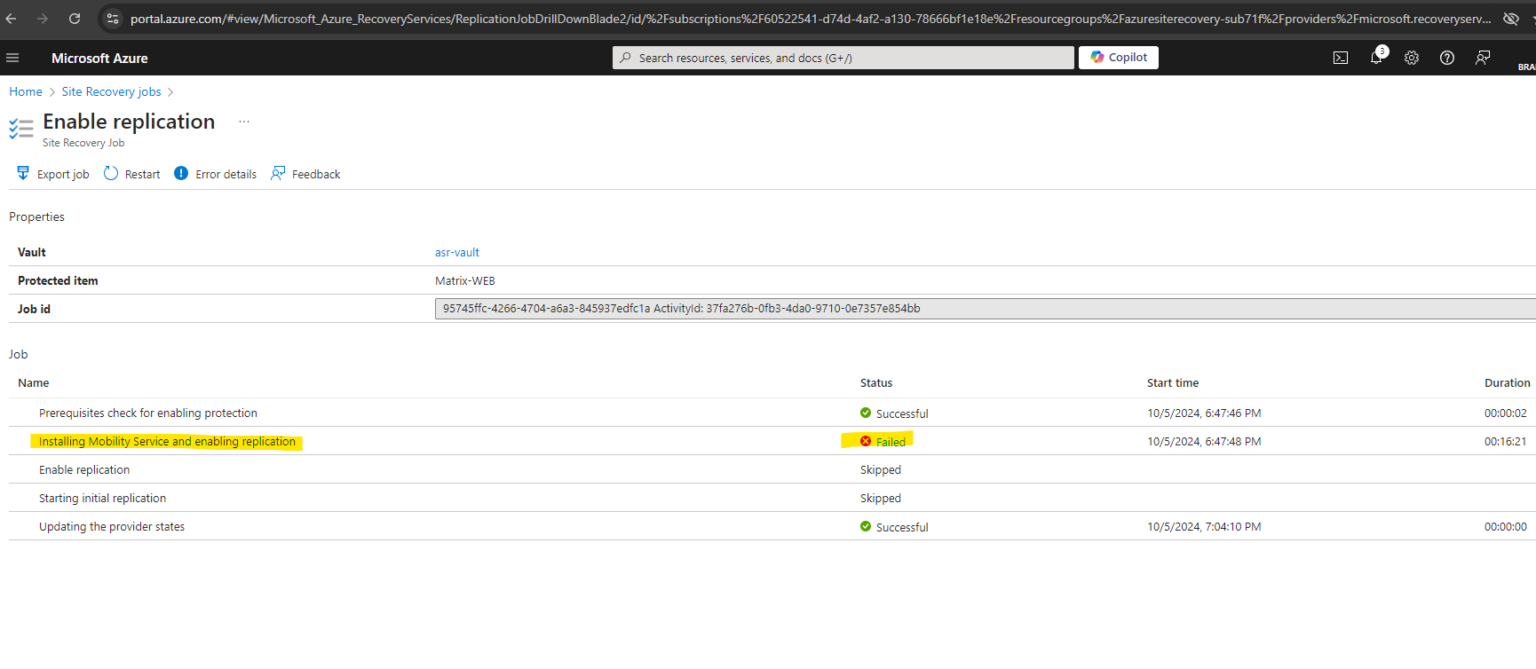Click the Export job download icon
Image resolution: width=1536 pixels, height=669 pixels.
click(x=21, y=173)
